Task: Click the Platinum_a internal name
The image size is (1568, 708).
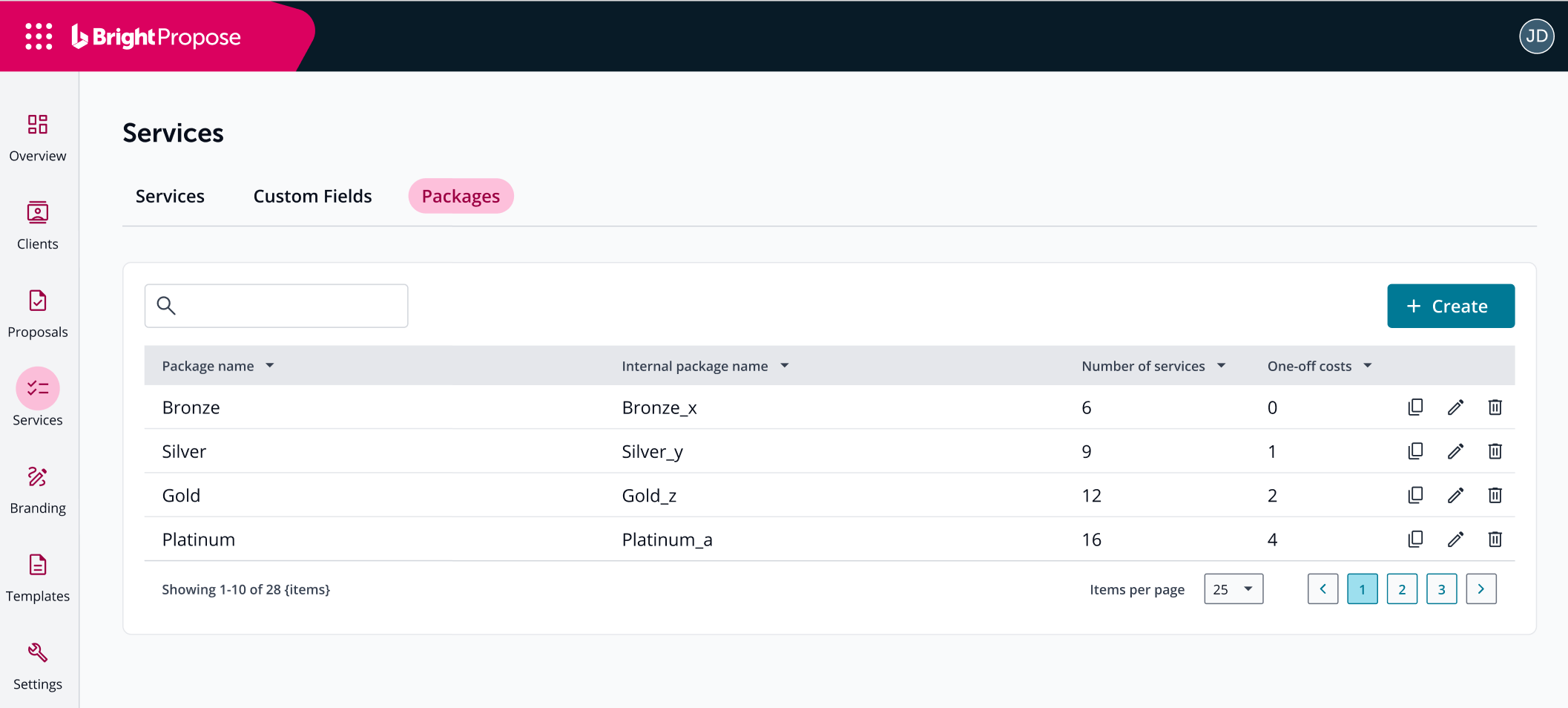Action: pos(667,540)
